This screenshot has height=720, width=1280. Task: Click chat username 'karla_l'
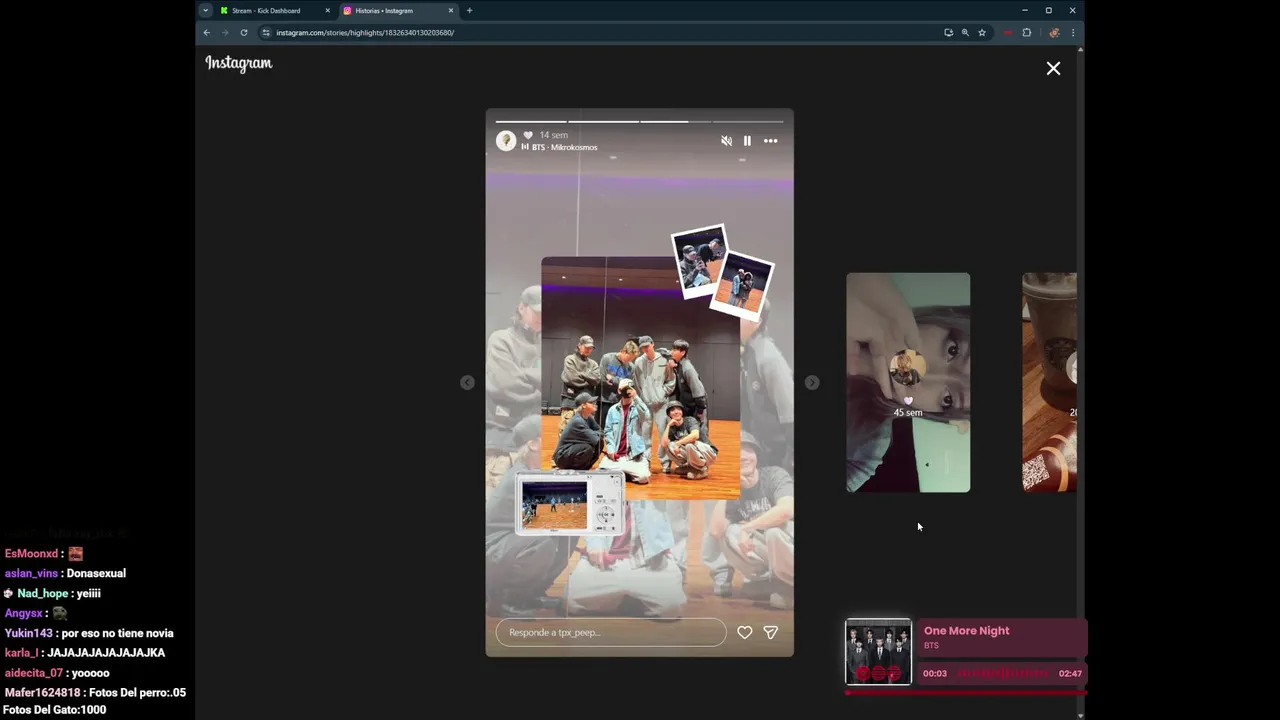pos(21,653)
